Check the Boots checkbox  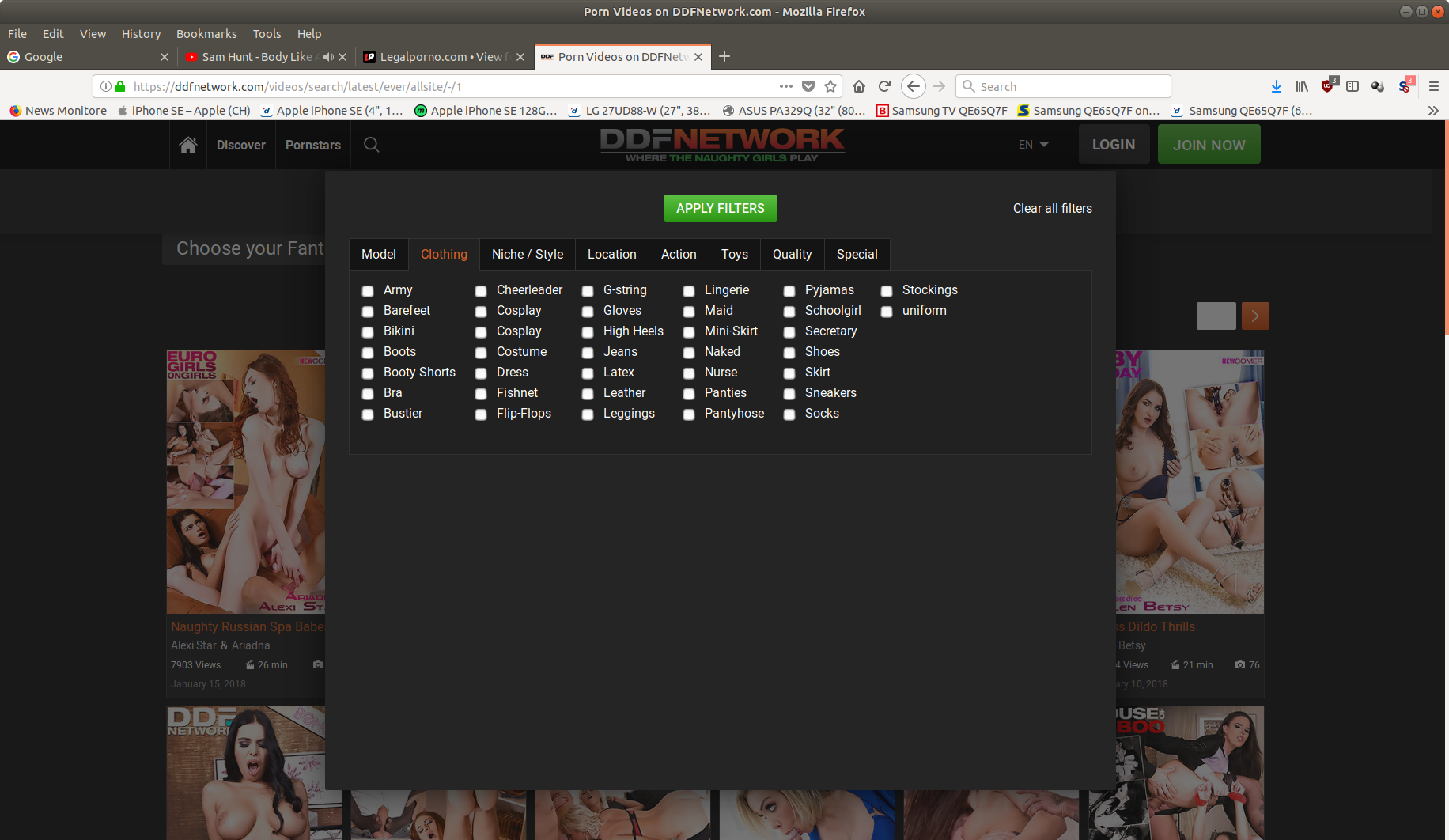368,353
